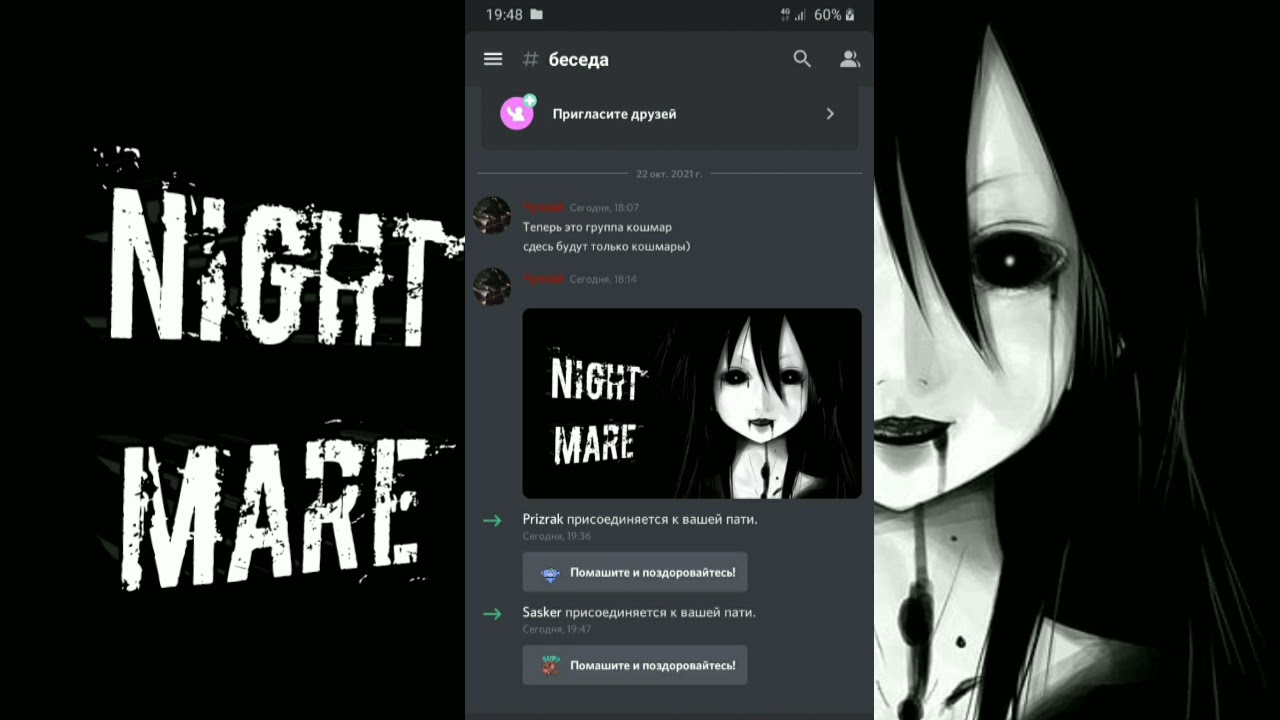Tap the wave sticker icon for Prizrak

click(550, 573)
